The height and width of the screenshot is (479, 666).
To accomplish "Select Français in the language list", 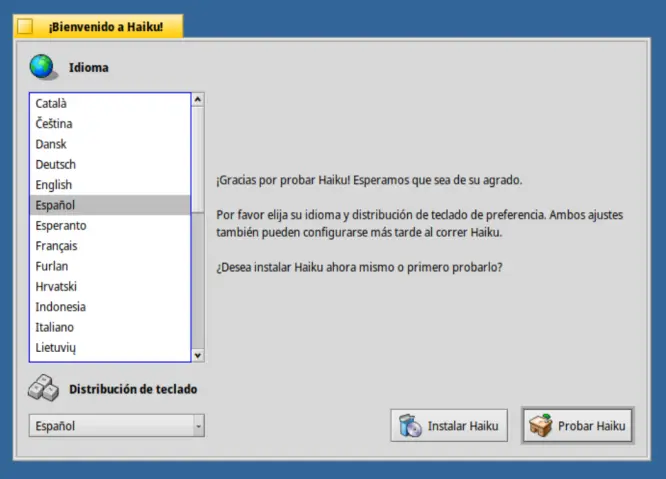I will click(x=110, y=246).
